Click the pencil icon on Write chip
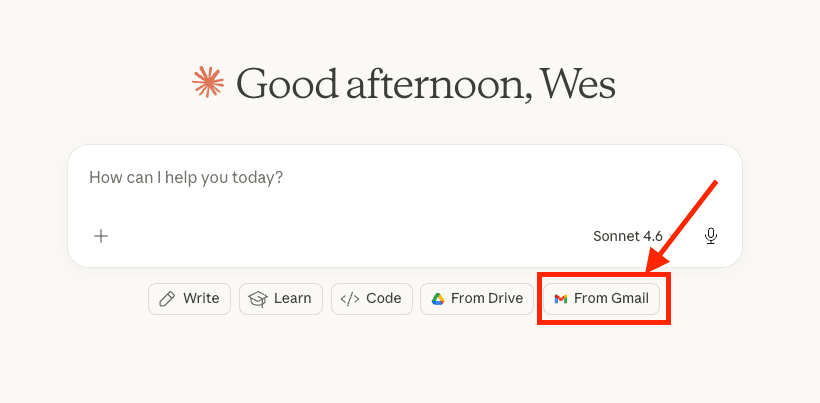 point(167,298)
